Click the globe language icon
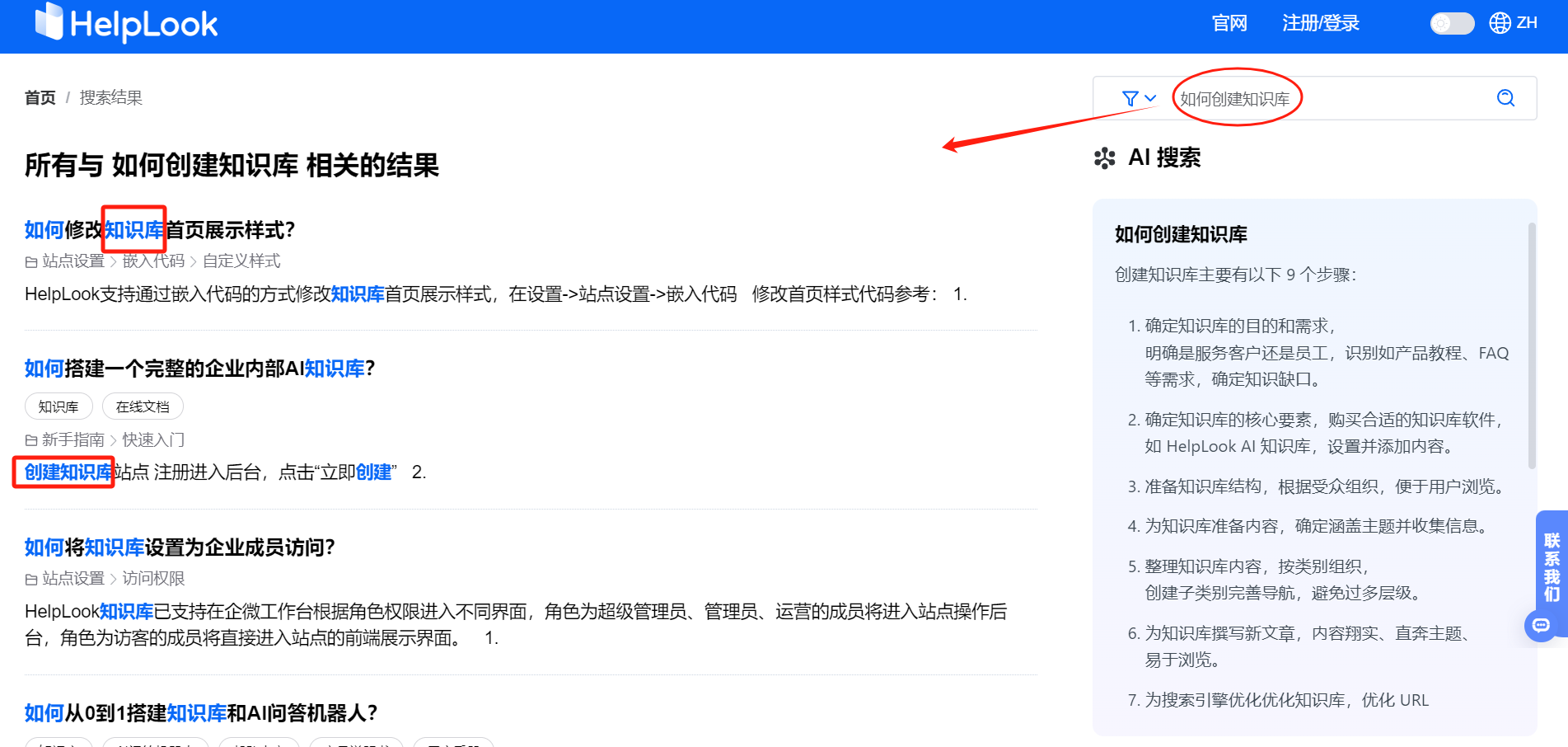This screenshot has width=1568, height=747. coord(1500,23)
